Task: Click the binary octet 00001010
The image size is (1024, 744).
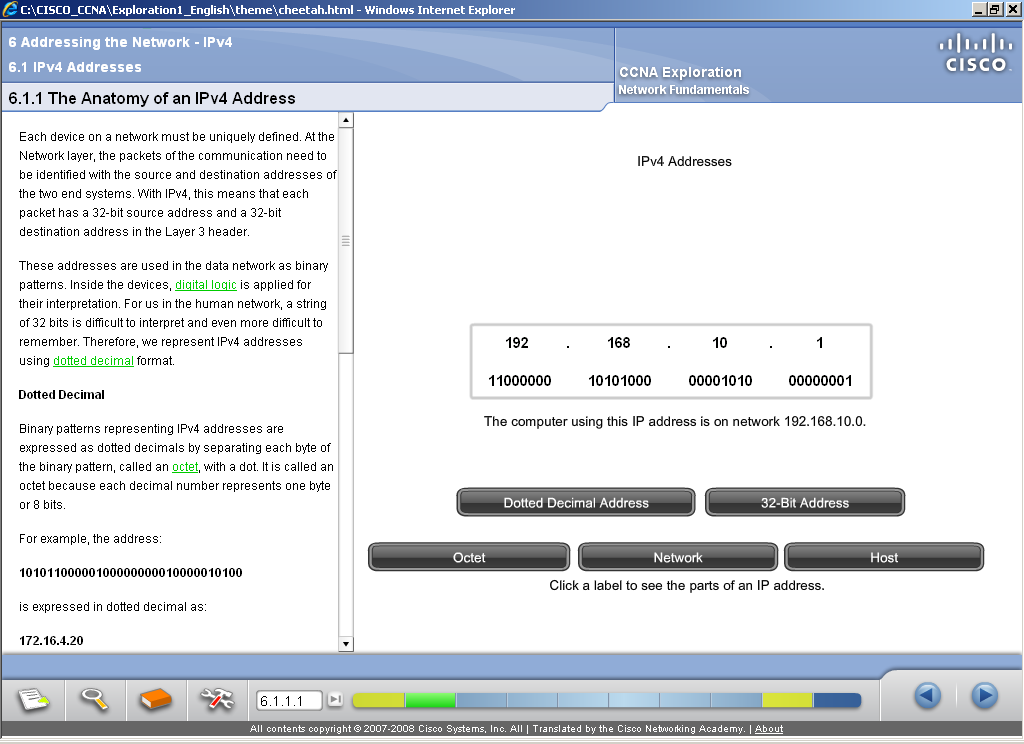Action: click(720, 381)
